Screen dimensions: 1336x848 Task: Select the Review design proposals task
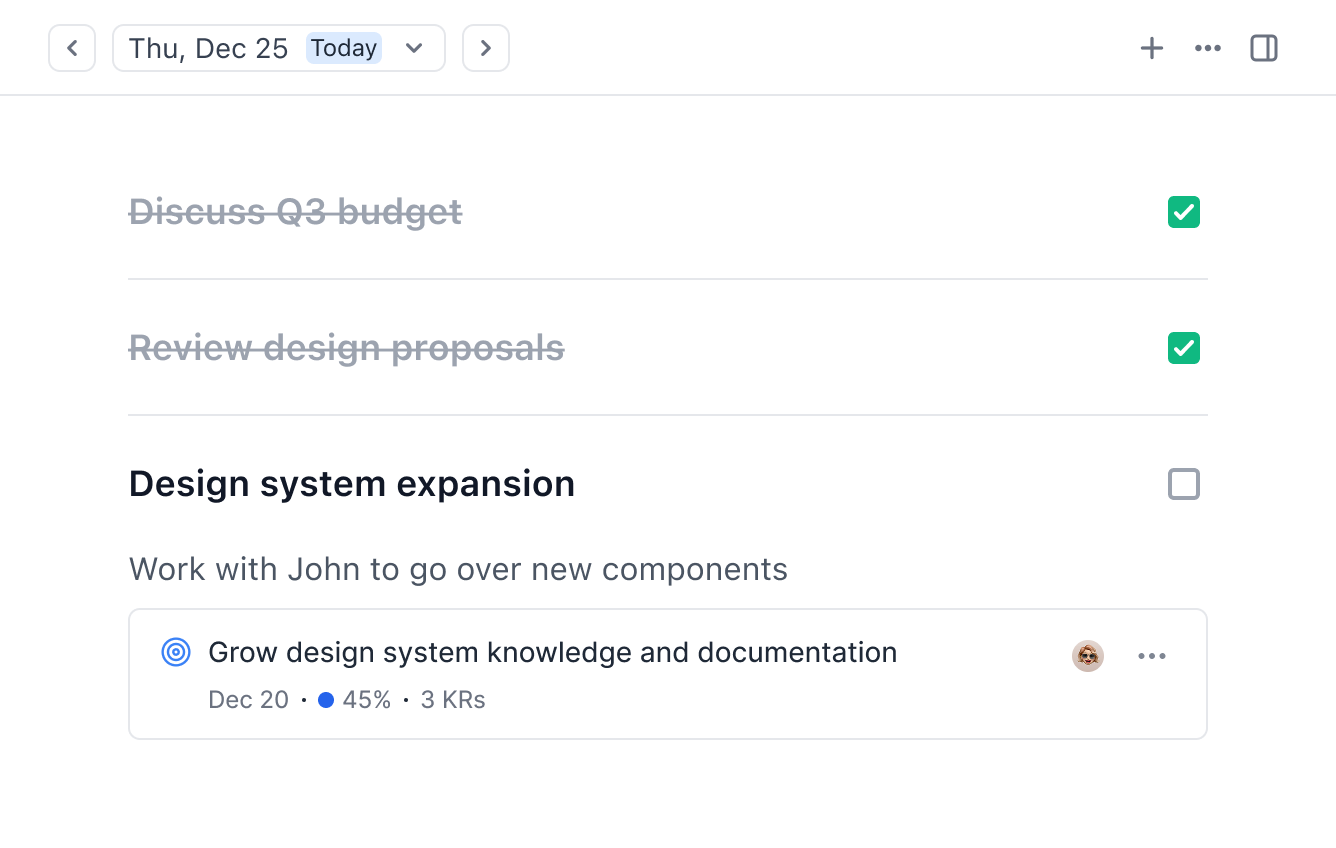click(347, 348)
